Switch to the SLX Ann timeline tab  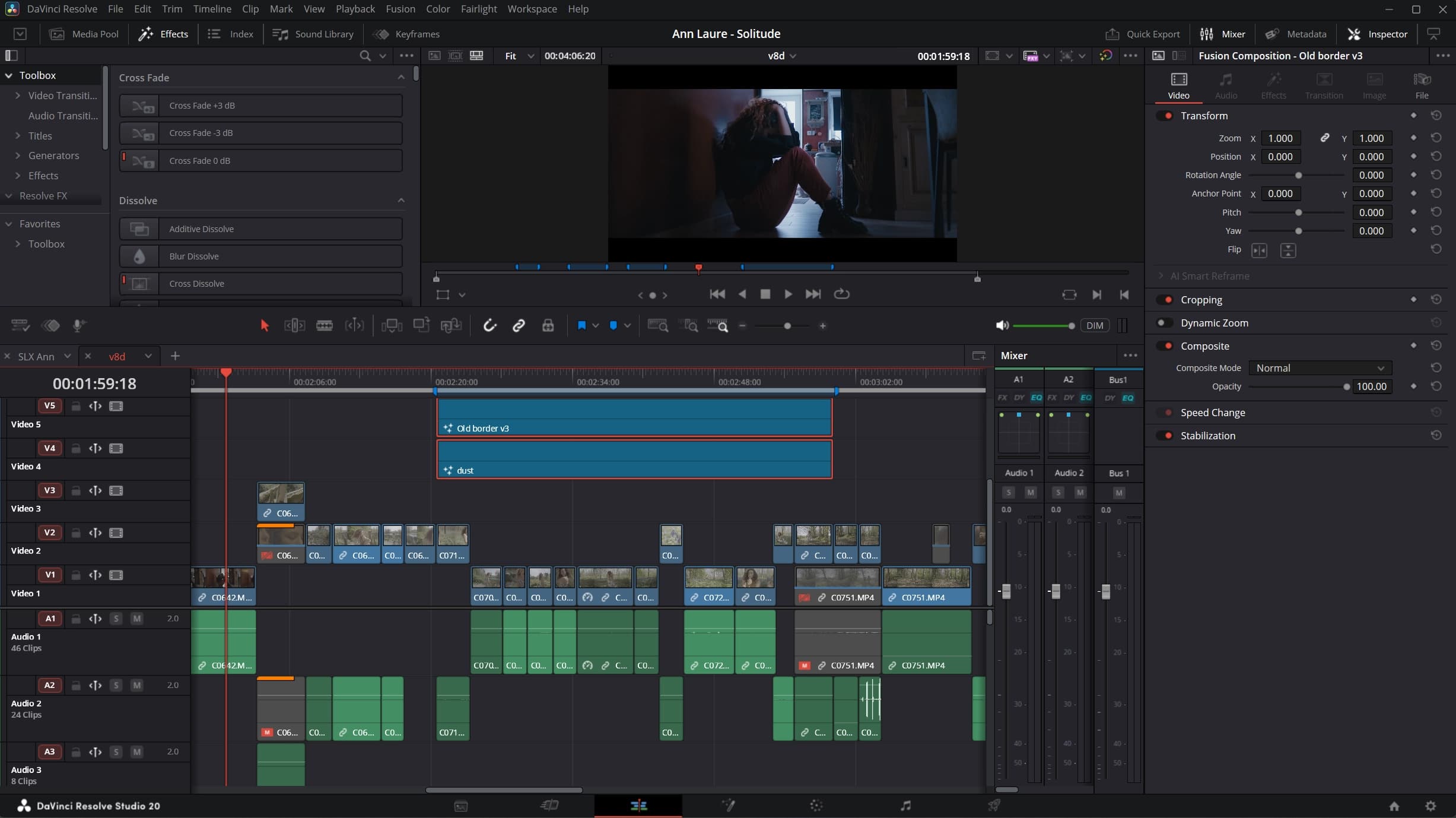tap(36, 356)
